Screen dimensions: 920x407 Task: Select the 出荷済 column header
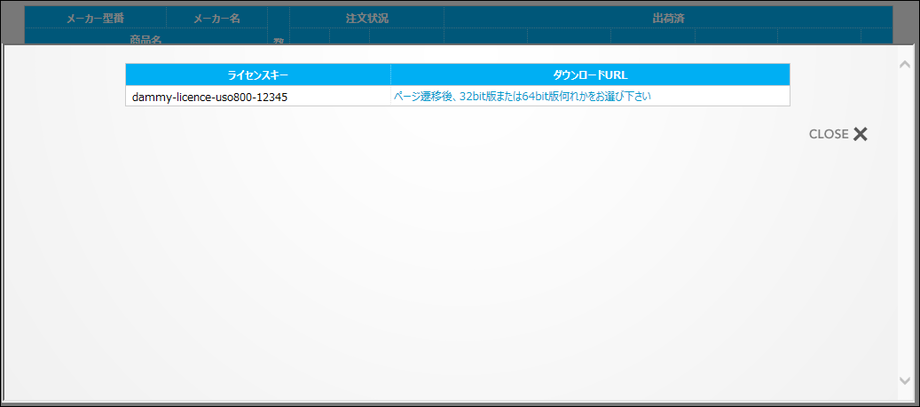coord(668,19)
